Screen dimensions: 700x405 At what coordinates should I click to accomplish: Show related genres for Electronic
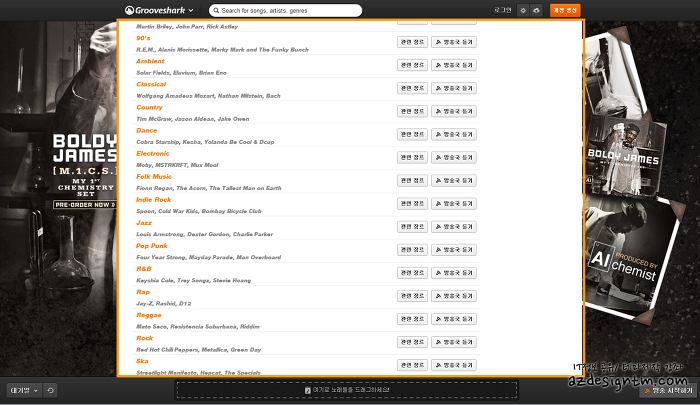(412, 158)
